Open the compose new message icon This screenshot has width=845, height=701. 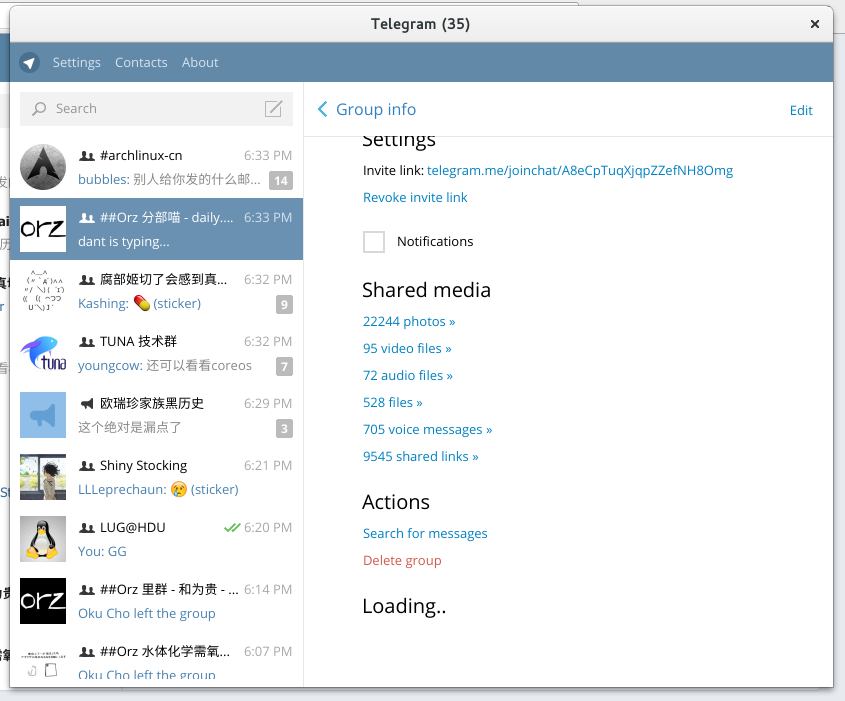click(x=274, y=108)
